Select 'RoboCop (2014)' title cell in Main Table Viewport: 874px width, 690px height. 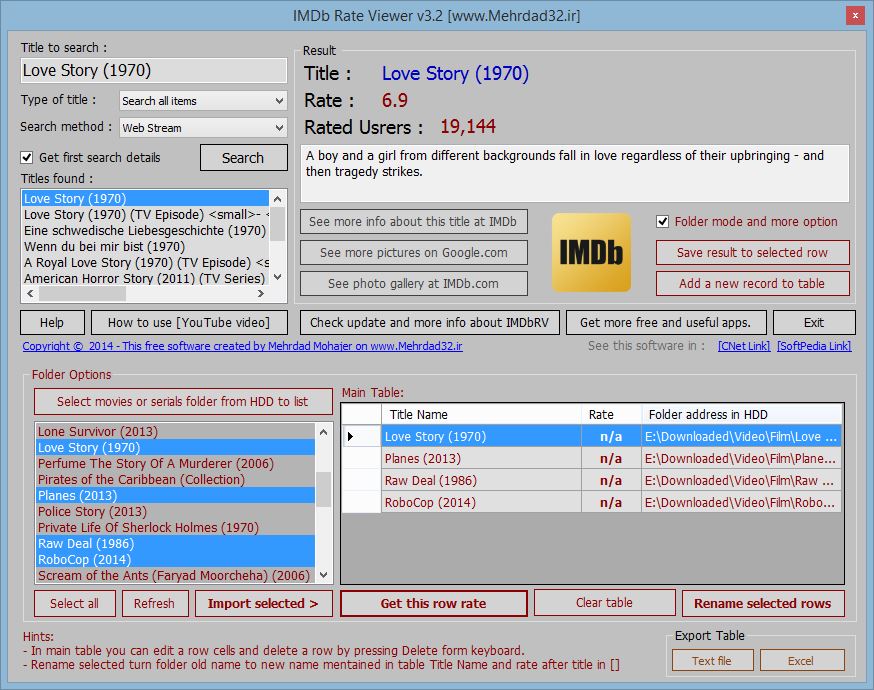482,503
